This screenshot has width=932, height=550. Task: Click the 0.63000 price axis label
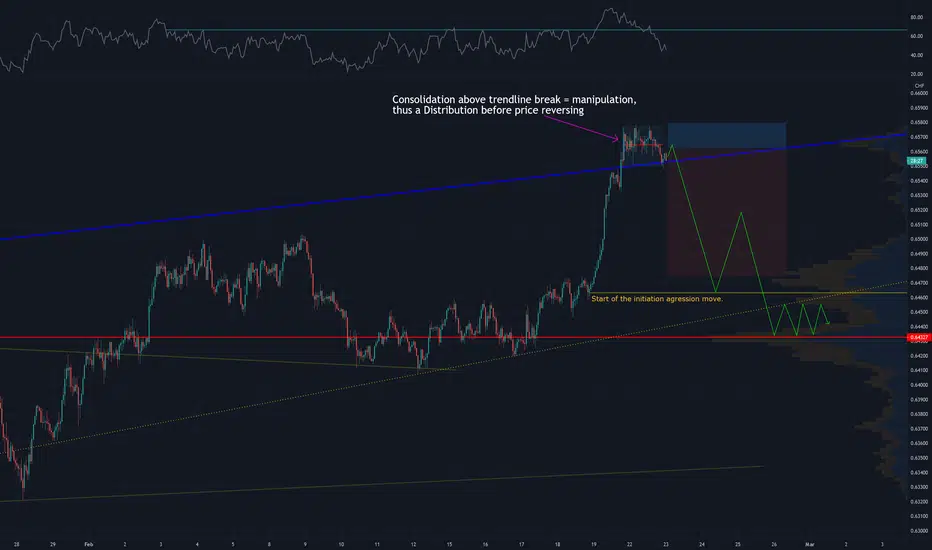[919, 531]
